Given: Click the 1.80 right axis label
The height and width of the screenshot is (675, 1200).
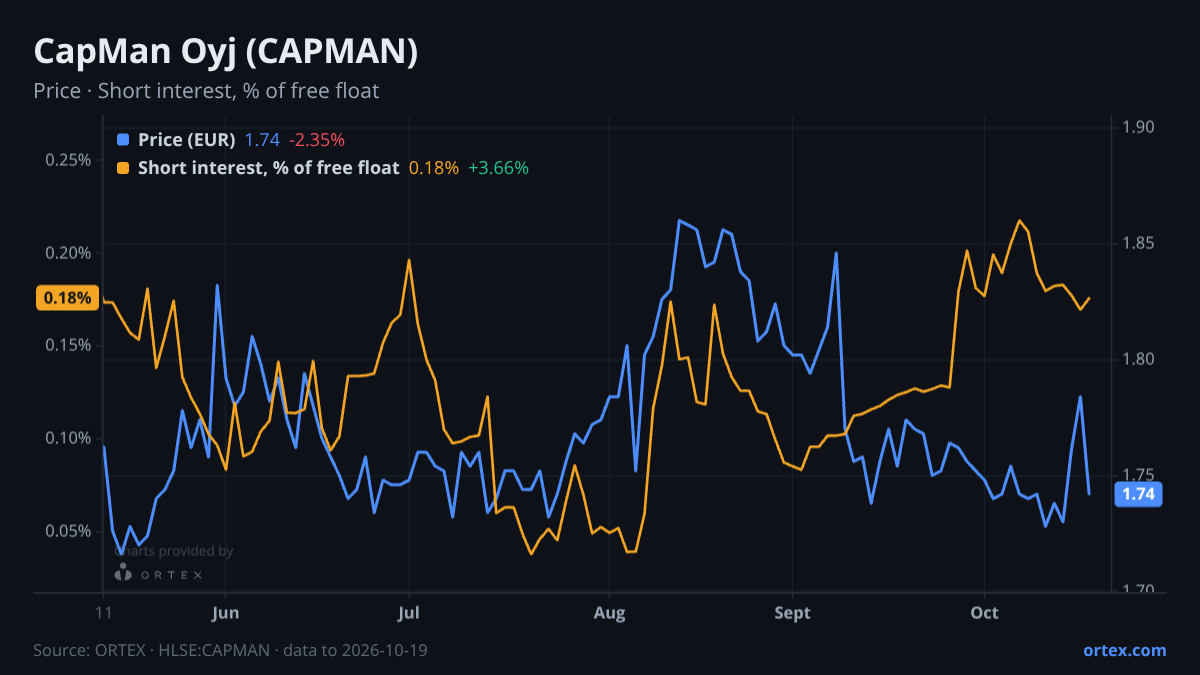Looking at the screenshot, I should 1138,359.
